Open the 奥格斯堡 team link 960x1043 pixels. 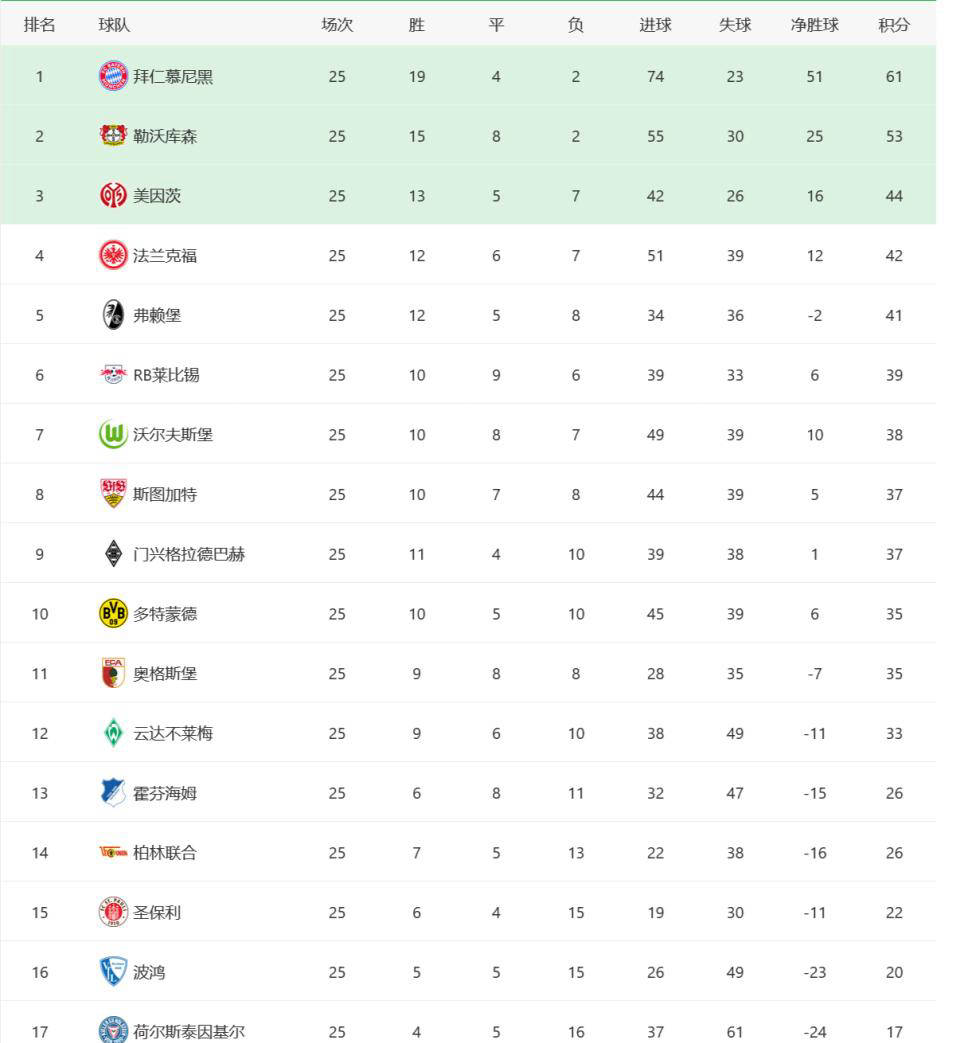point(165,674)
